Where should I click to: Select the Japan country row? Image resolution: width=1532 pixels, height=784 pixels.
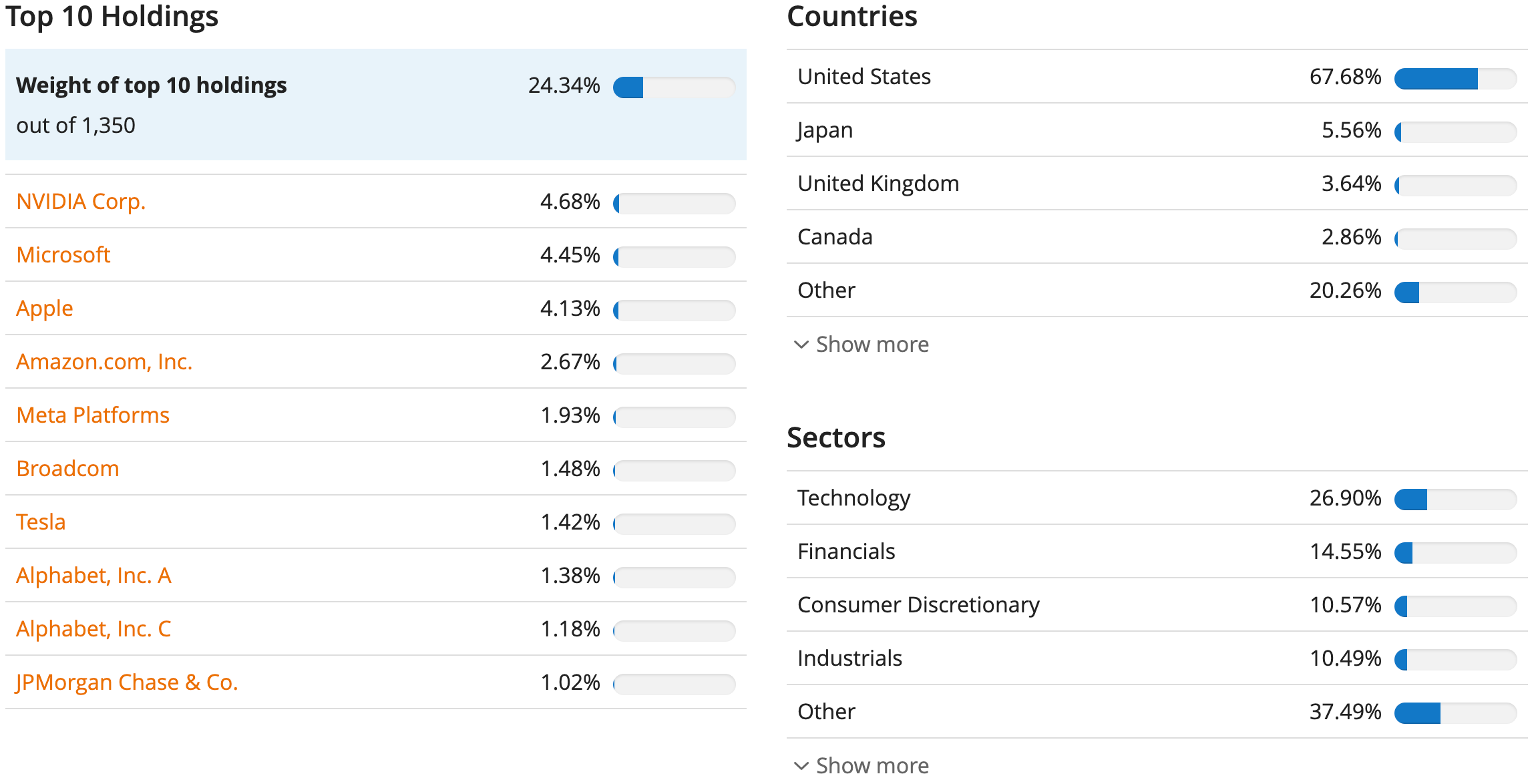coord(1157,130)
